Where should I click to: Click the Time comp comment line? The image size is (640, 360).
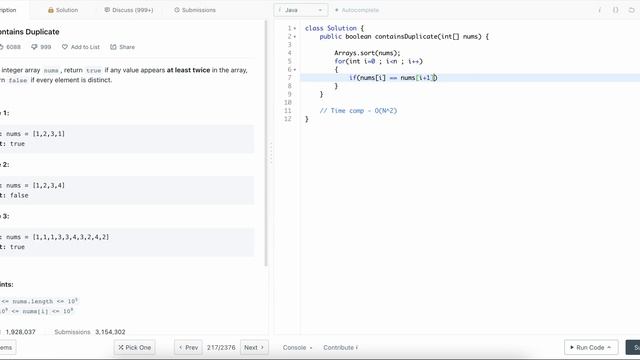point(358,111)
